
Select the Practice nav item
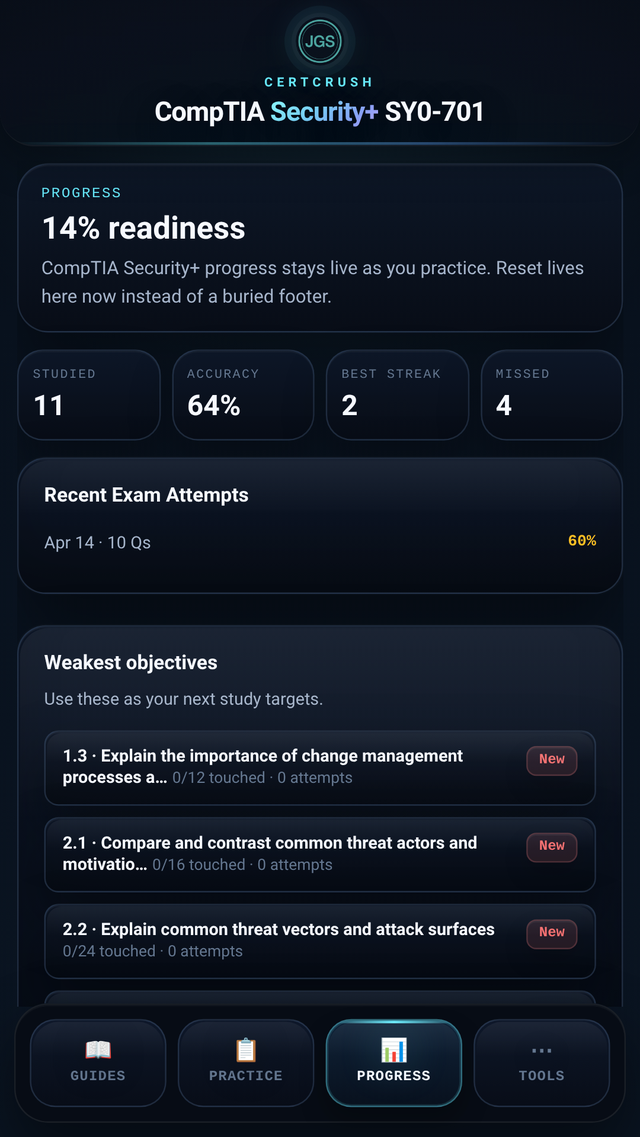pyautogui.click(x=245, y=1062)
